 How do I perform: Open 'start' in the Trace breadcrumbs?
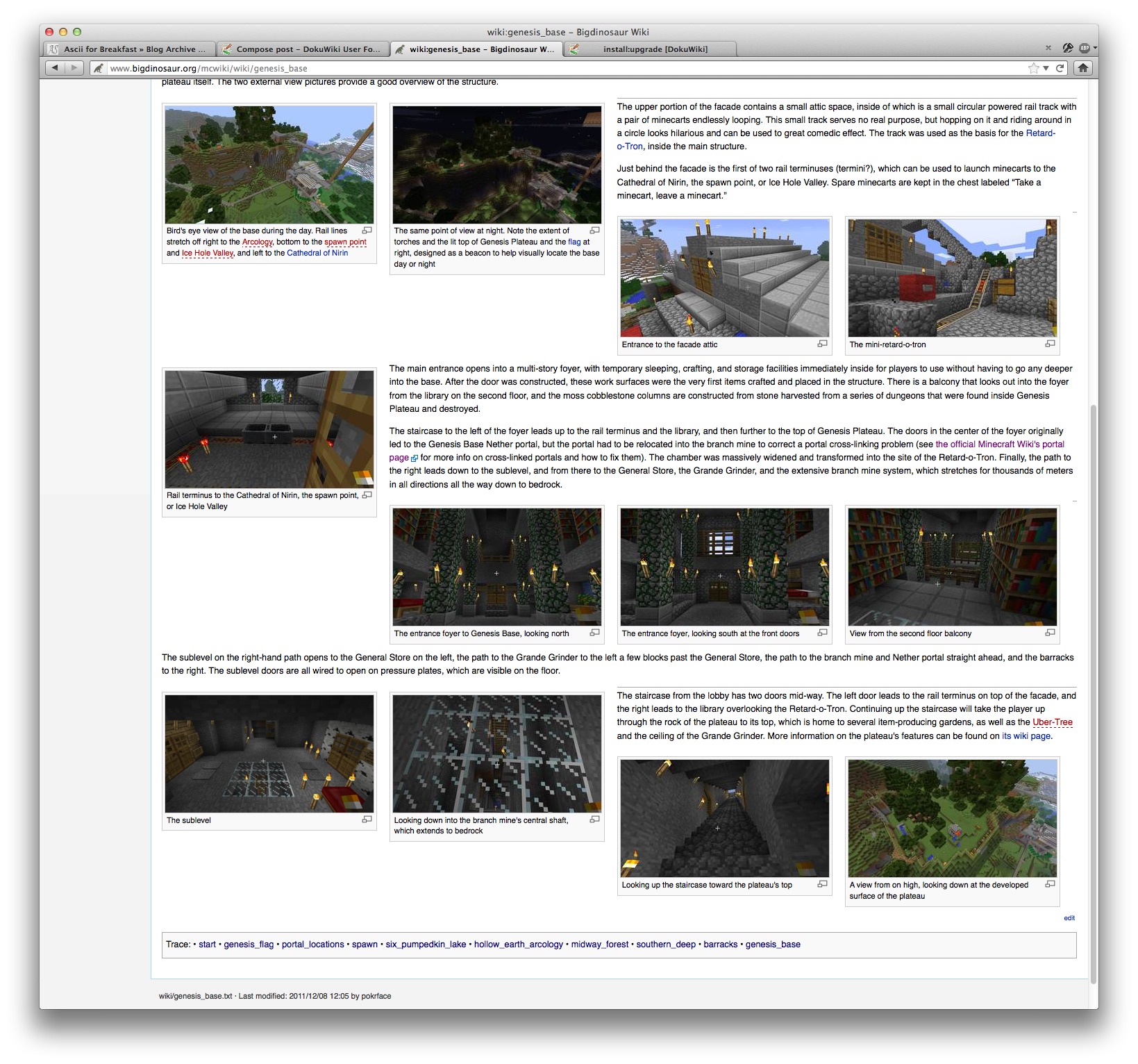click(x=207, y=945)
